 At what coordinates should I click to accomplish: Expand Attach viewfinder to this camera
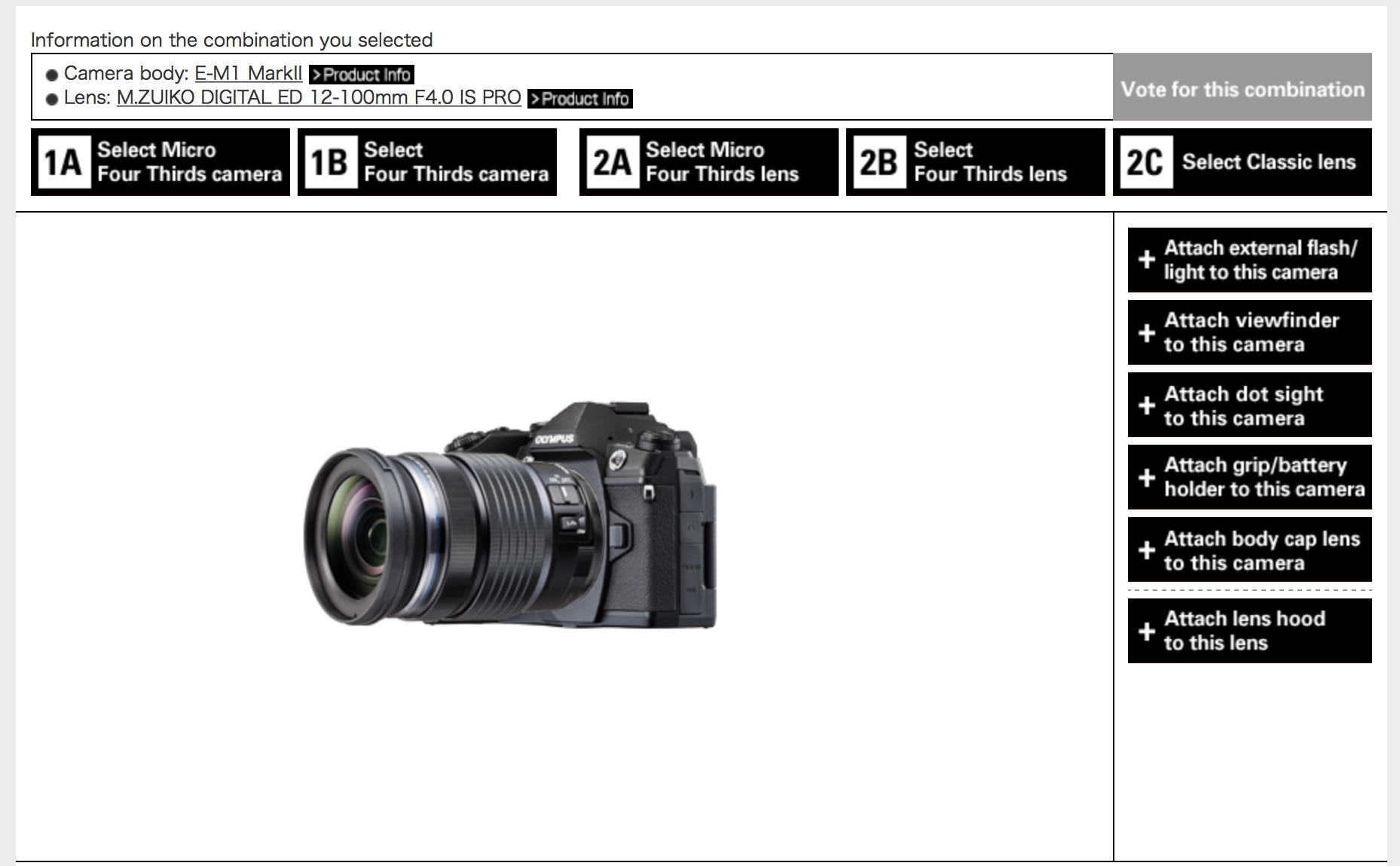coord(1250,332)
